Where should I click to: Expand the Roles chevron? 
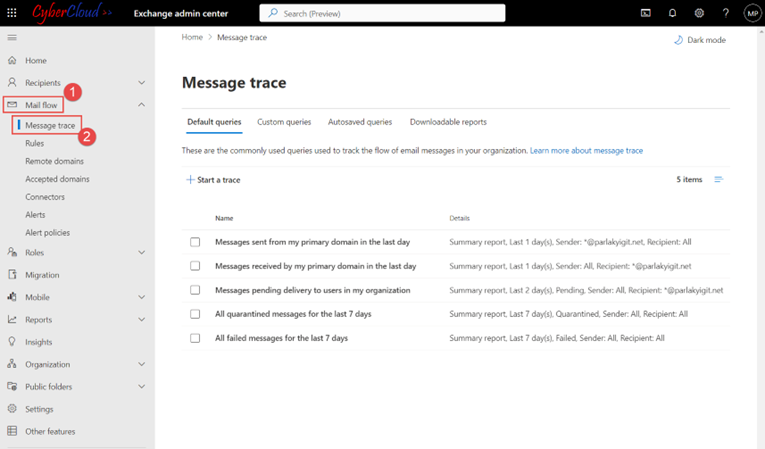[x=141, y=252]
